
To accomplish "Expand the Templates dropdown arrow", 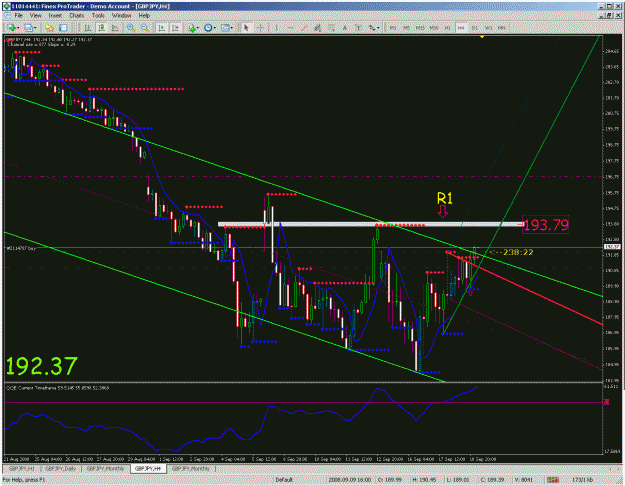I will click(x=232, y=28).
